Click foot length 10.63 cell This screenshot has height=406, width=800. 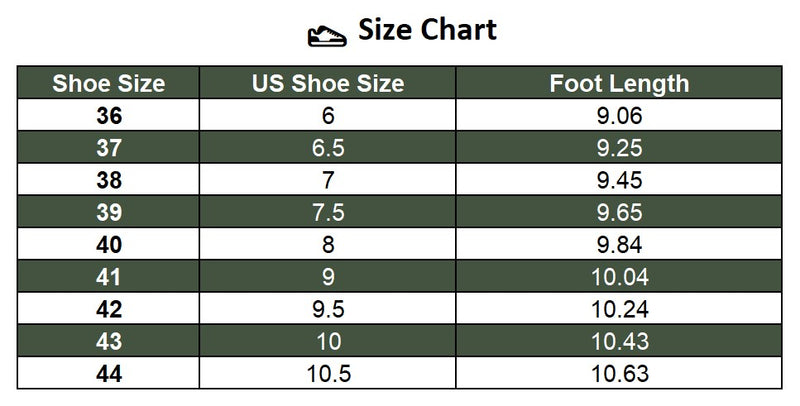click(x=620, y=375)
